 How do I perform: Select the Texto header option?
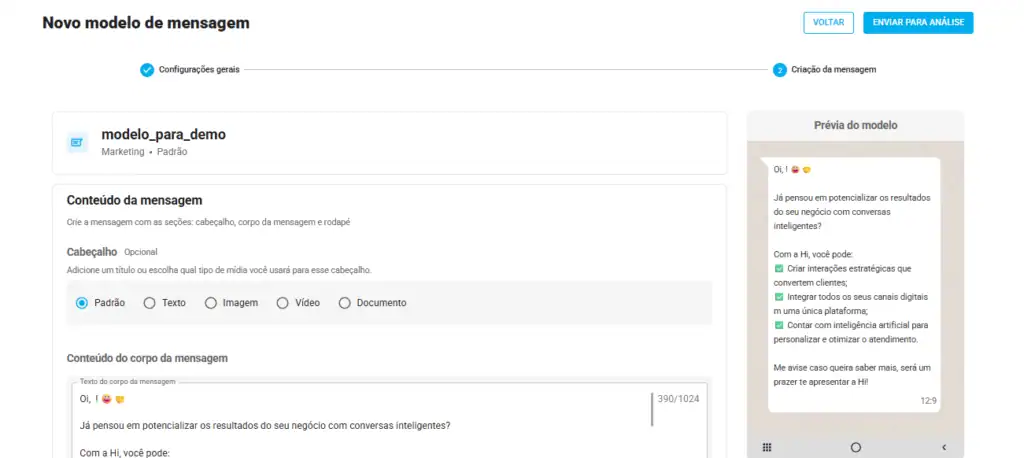pyautogui.click(x=150, y=303)
